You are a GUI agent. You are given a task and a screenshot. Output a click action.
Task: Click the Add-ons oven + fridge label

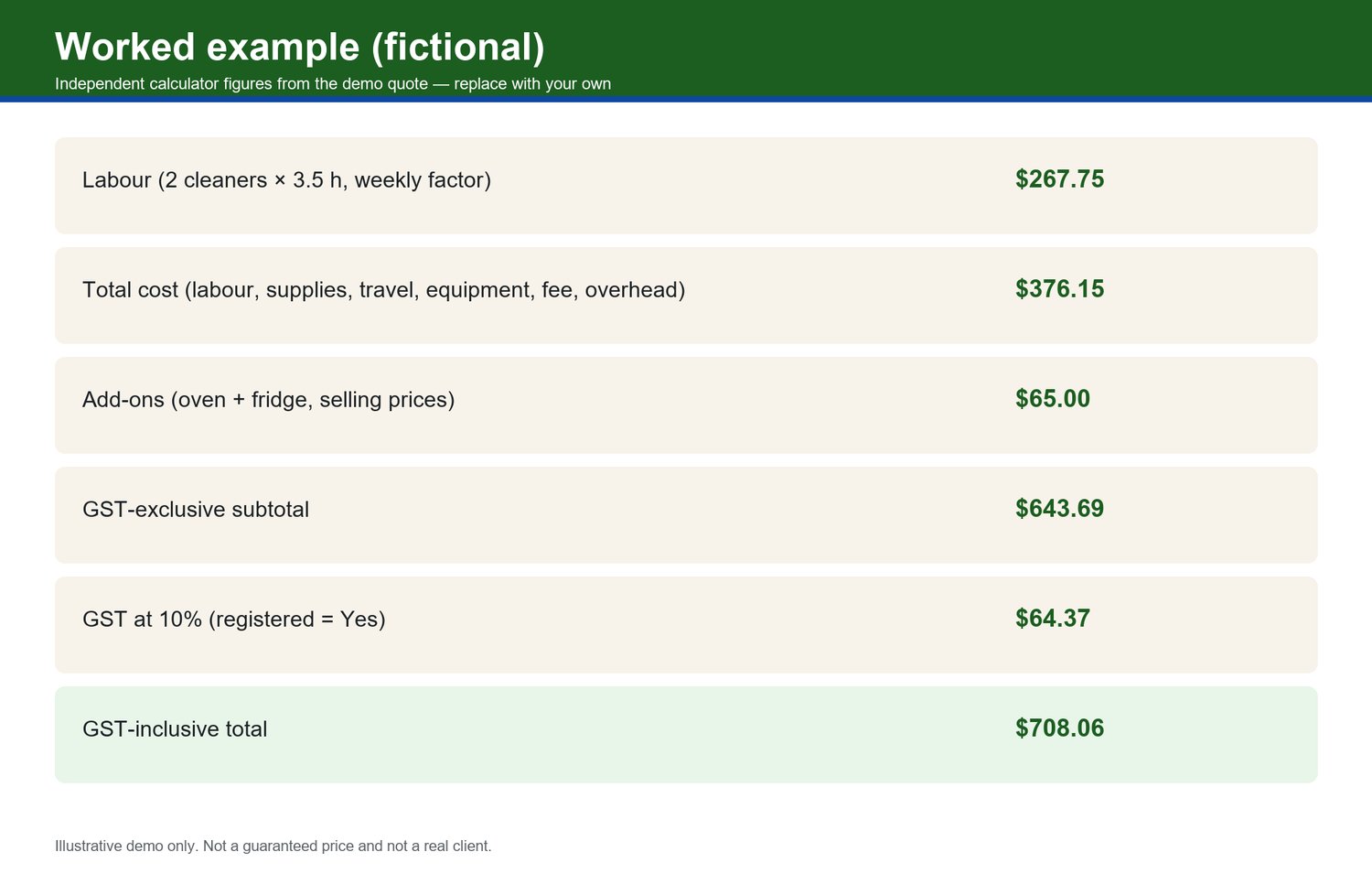pos(268,400)
